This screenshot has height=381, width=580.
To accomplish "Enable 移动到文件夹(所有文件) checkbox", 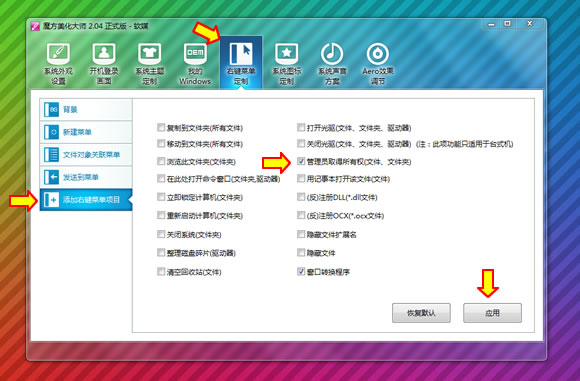I will coord(161,144).
